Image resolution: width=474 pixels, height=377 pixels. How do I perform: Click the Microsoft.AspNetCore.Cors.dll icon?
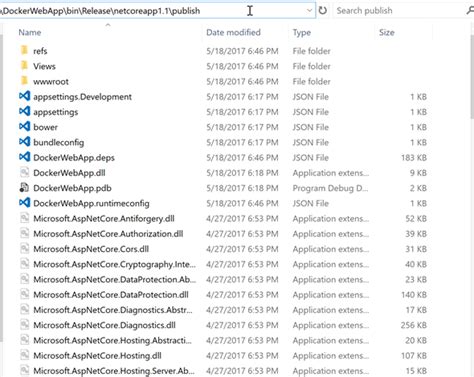(x=25, y=249)
